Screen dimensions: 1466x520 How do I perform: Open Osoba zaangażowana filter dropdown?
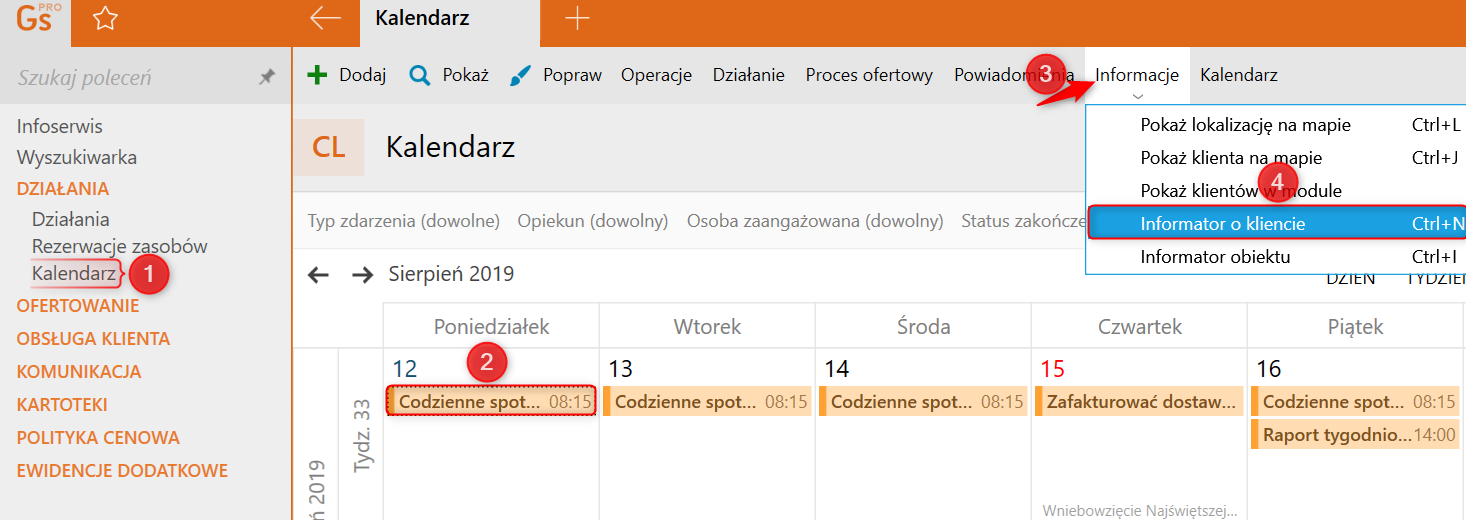click(x=814, y=221)
